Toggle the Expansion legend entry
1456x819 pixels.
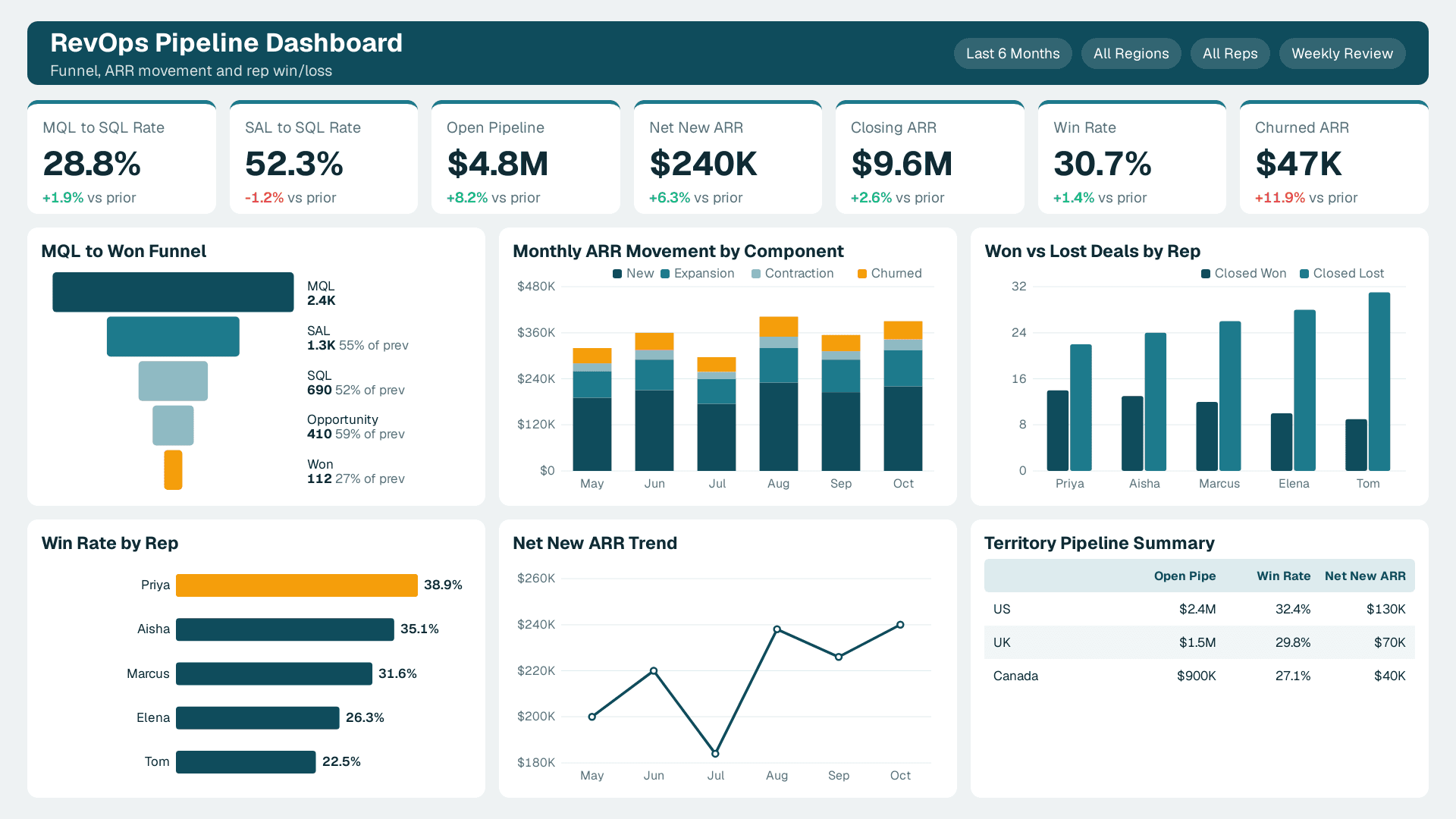[x=698, y=274]
